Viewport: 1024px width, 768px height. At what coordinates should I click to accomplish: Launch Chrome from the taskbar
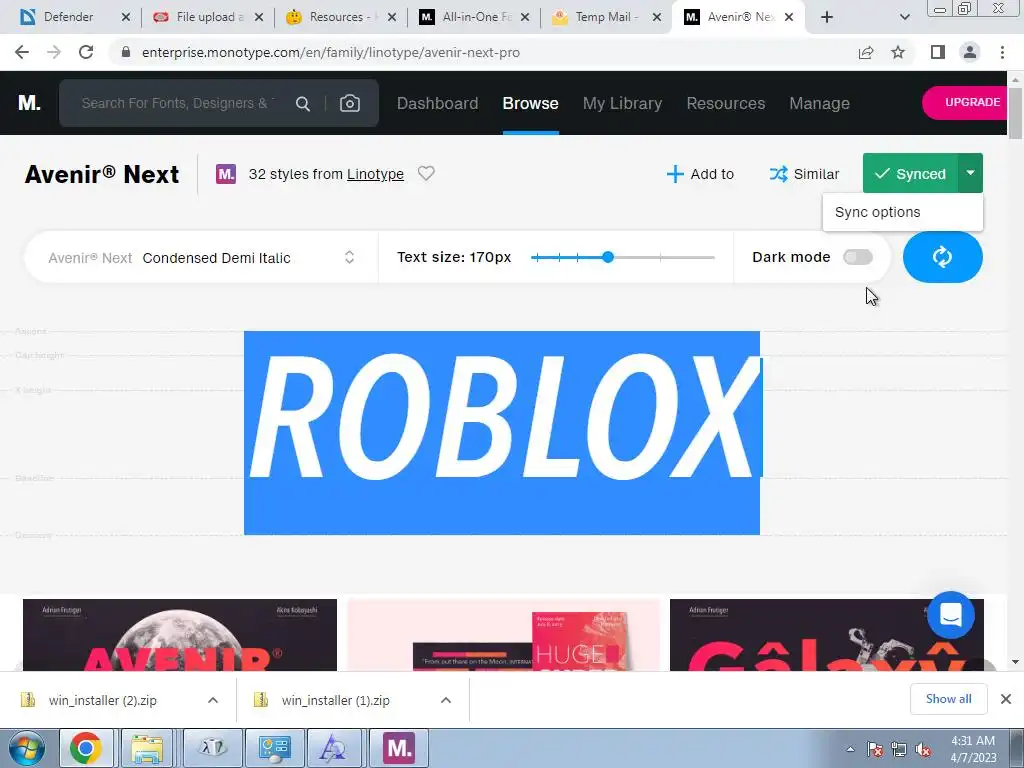click(x=86, y=748)
